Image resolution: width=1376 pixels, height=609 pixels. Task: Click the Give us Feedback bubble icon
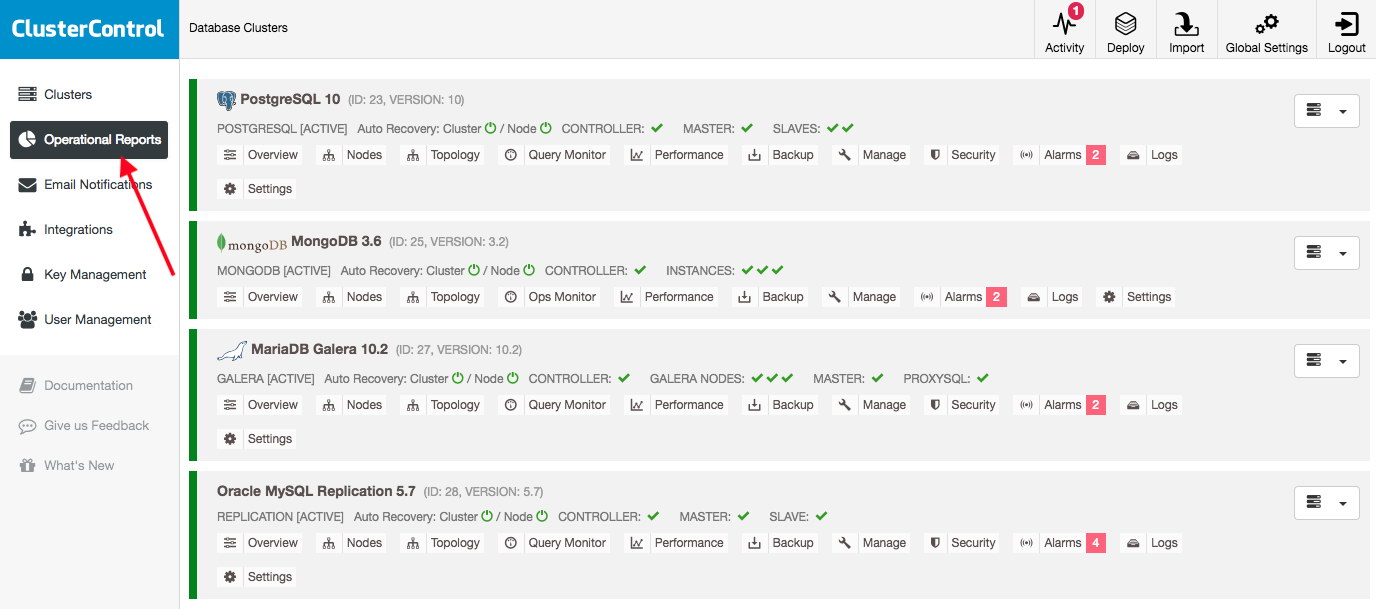tap(27, 426)
